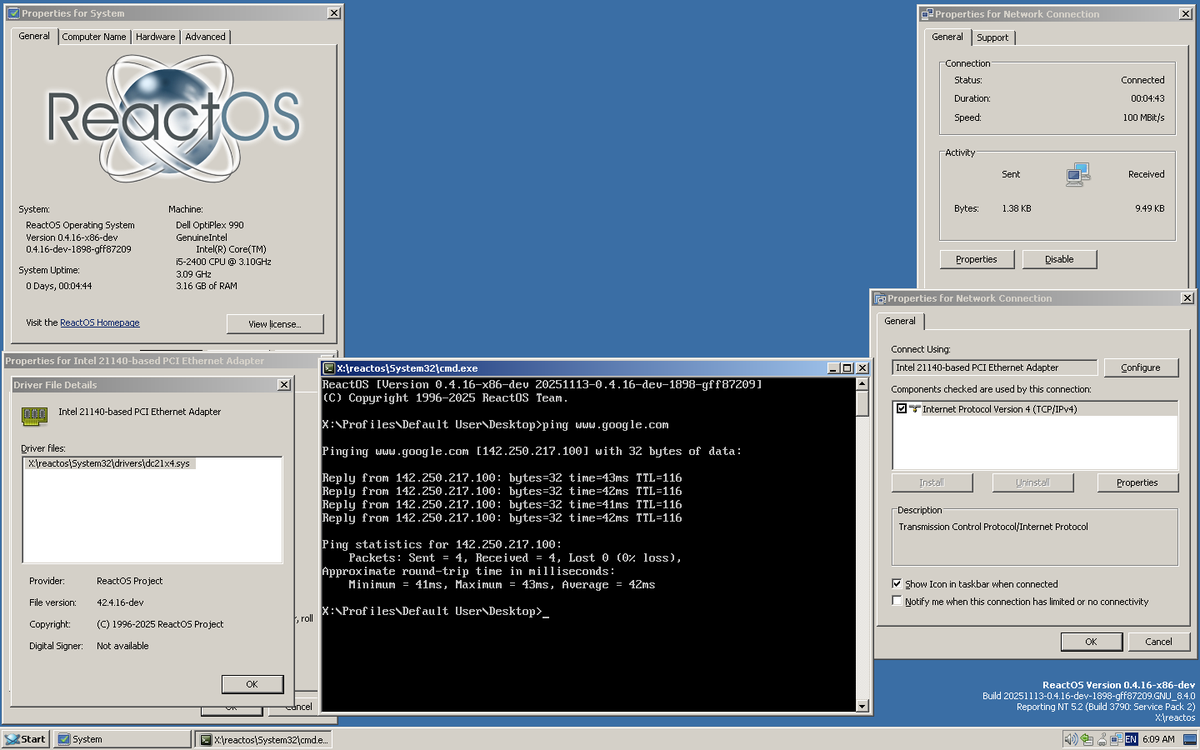Click the 6:09 AM system clock

point(1159,739)
